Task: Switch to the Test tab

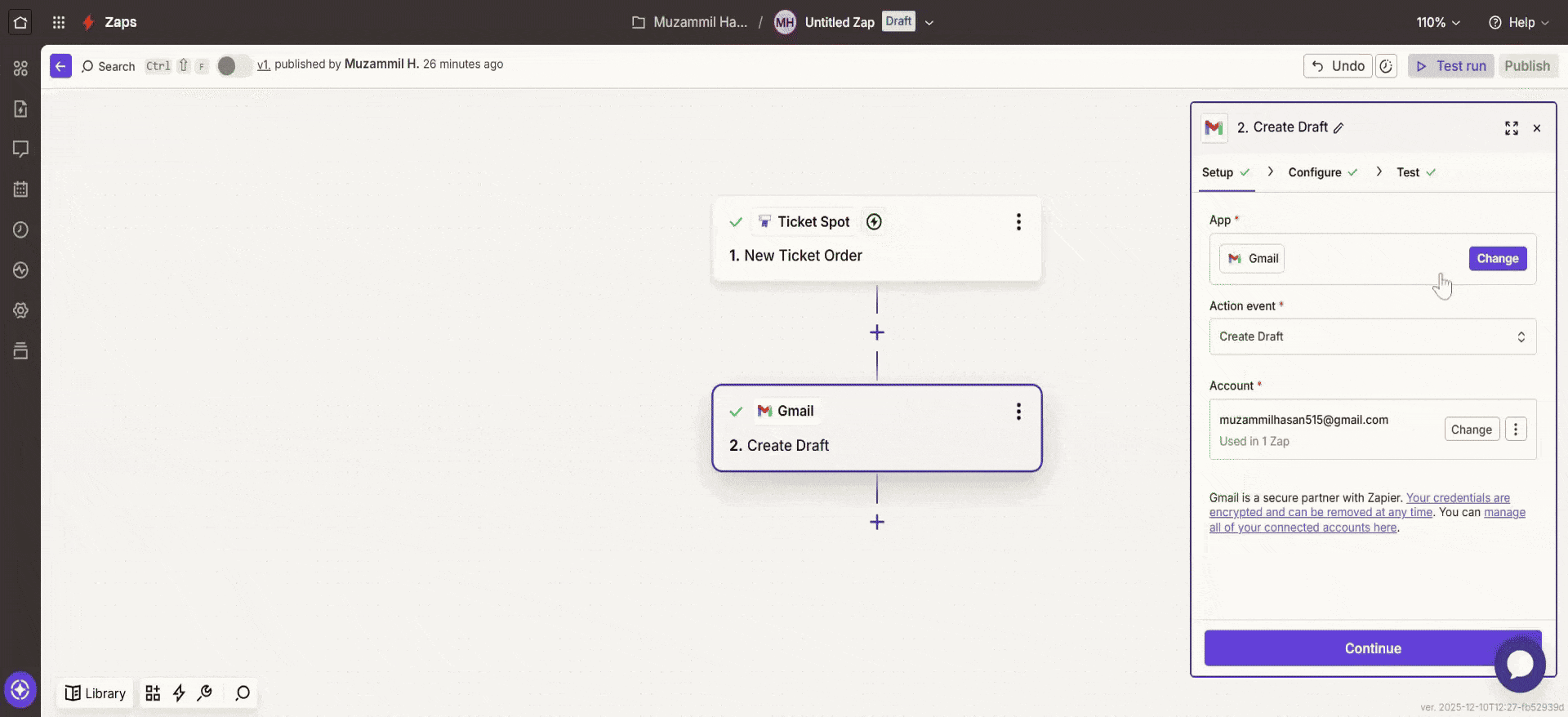Action: [x=1416, y=172]
